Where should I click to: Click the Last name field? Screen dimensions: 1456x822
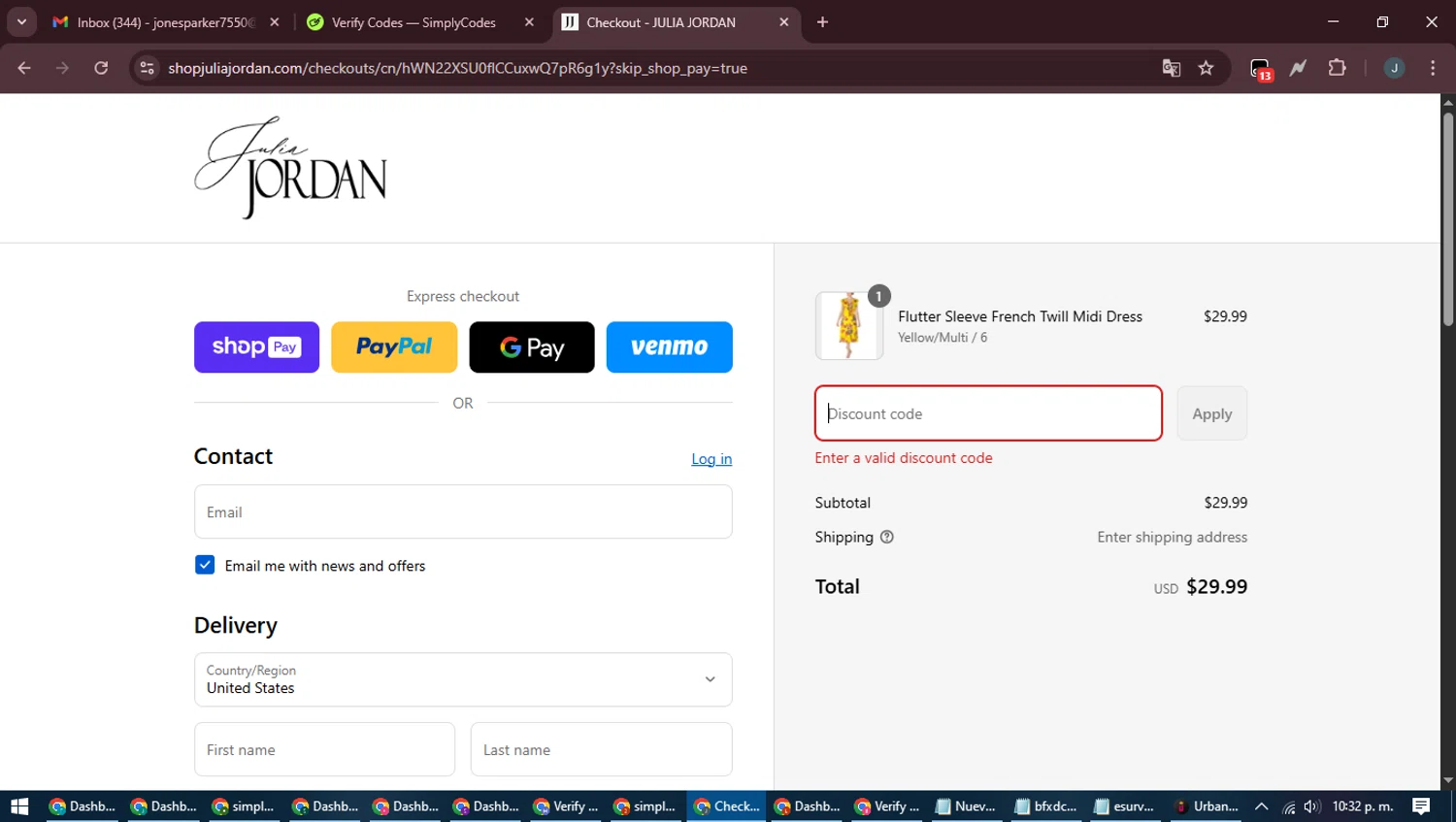(601, 749)
